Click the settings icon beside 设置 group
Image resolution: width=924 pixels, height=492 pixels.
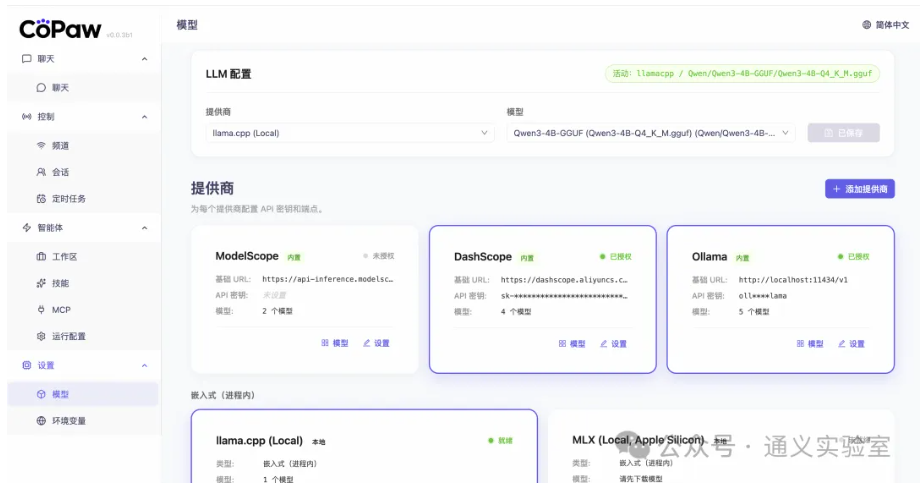[27, 365]
